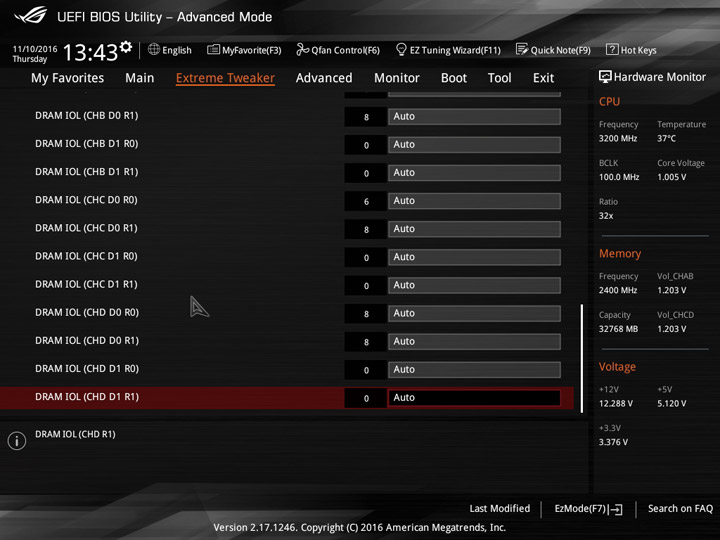Screen dimensions: 720x540
Task: Select DRAM IOL (CHC D0 R1) row label
Action: point(86,228)
